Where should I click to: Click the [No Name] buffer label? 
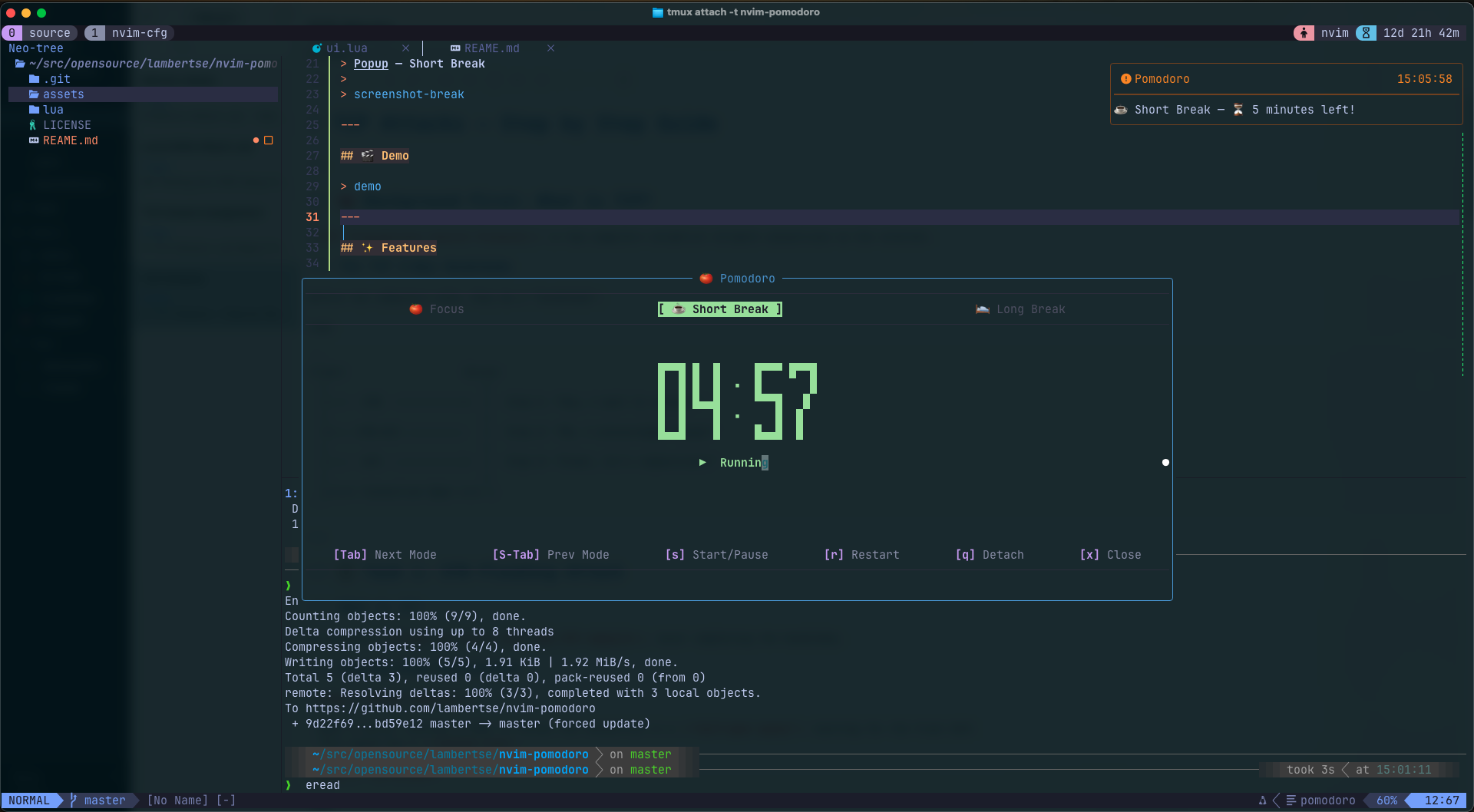[x=177, y=800]
